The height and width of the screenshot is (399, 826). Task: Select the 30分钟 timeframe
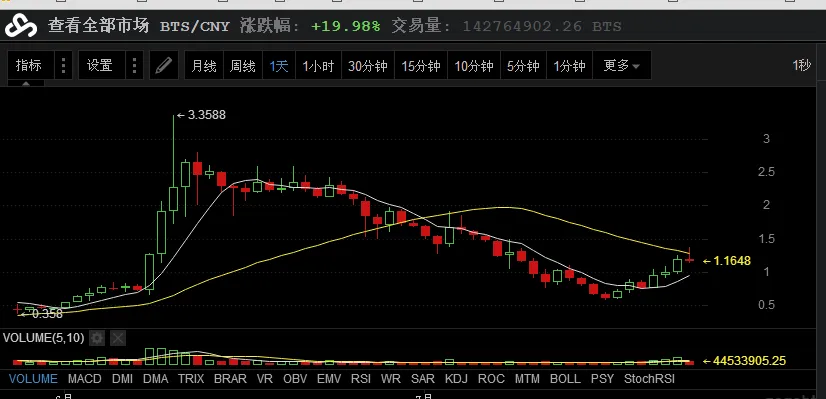tap(368, 65)
